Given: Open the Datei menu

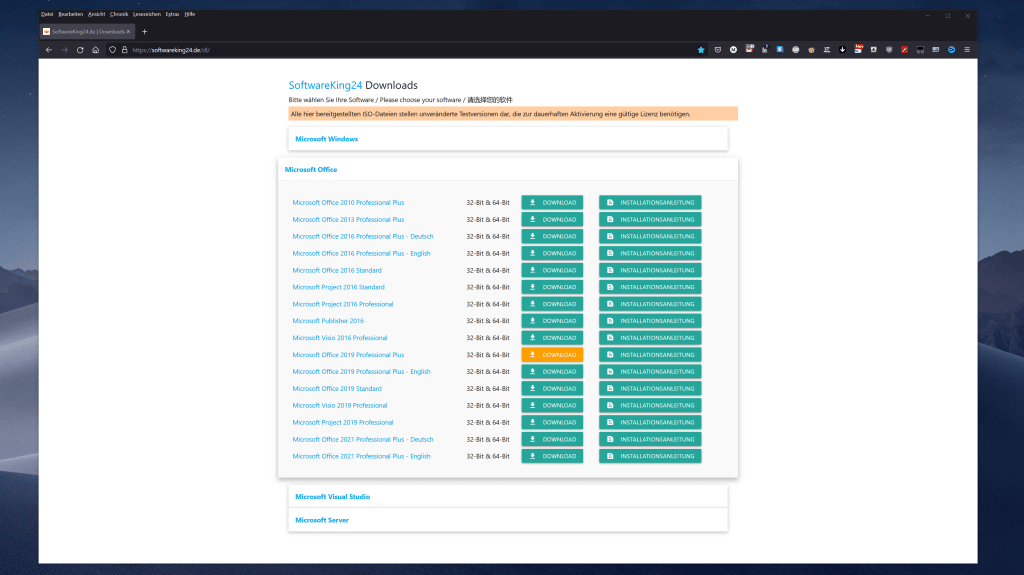Looking at the screenshot, I should tap(47, 14).
